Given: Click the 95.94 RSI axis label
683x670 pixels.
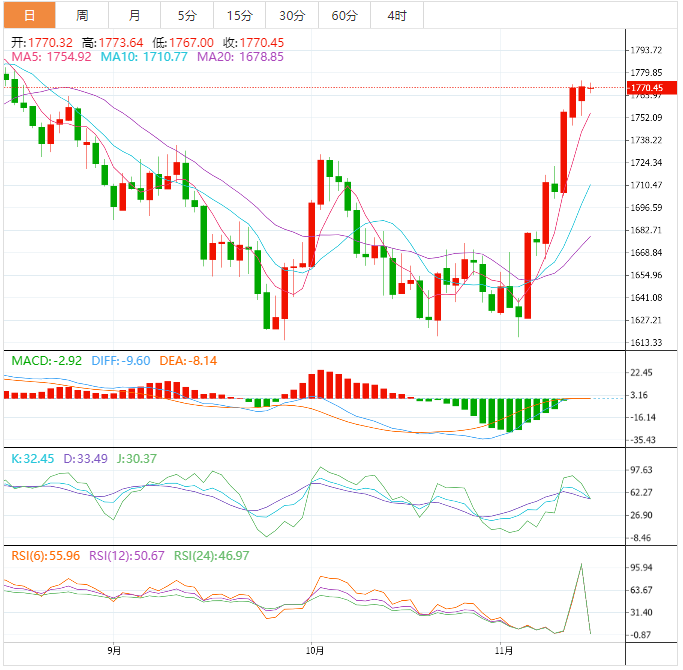Looking at the screenshot, I should click(x=642, y=568).
